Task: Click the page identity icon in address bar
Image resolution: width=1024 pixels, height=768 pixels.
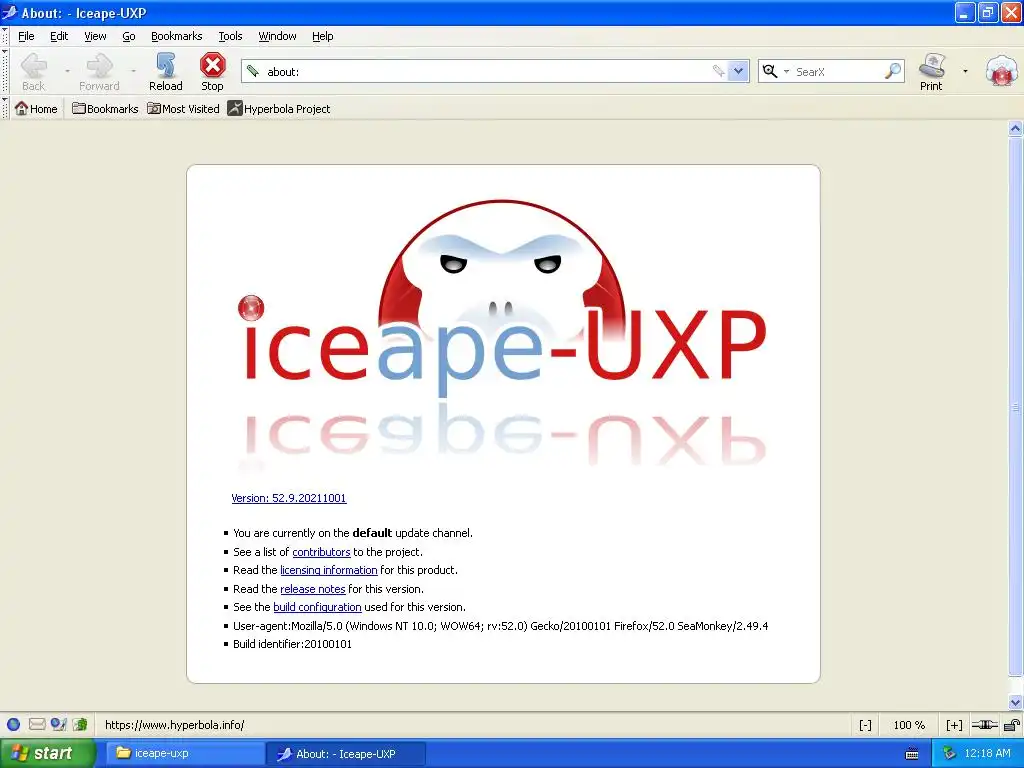Action: click(253, 71)
